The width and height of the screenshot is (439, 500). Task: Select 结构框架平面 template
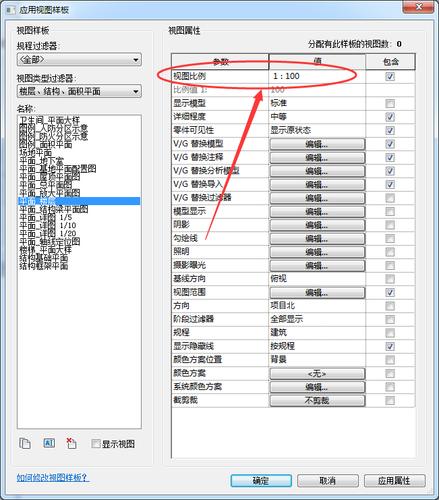[x=43, y=266]
